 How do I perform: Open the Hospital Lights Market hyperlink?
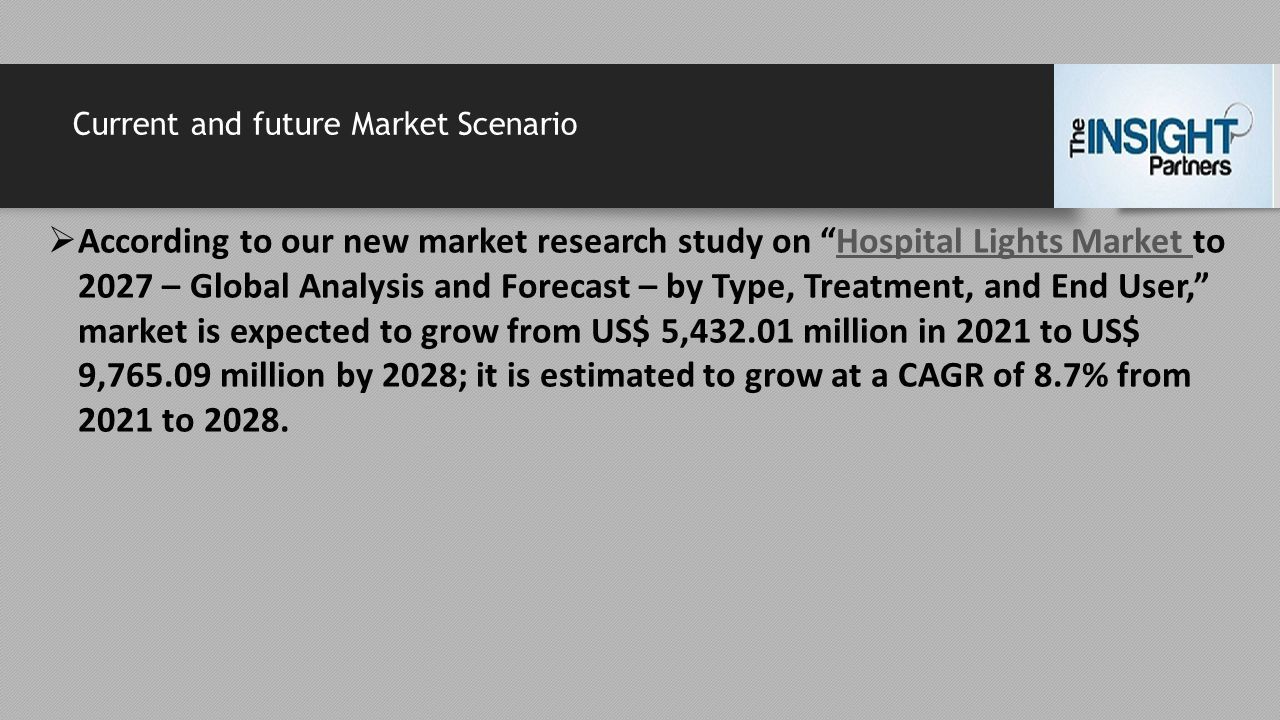click(x=1013, y=241)
